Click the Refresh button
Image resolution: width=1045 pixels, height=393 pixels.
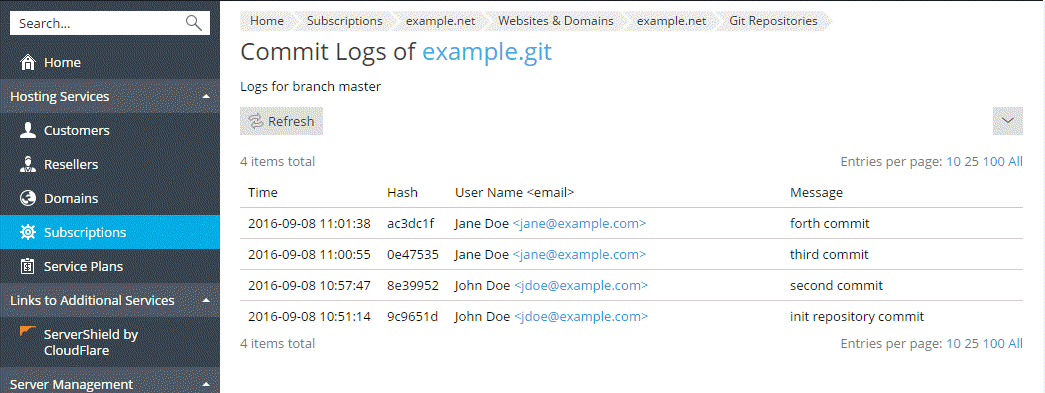[x=281, y=121]
